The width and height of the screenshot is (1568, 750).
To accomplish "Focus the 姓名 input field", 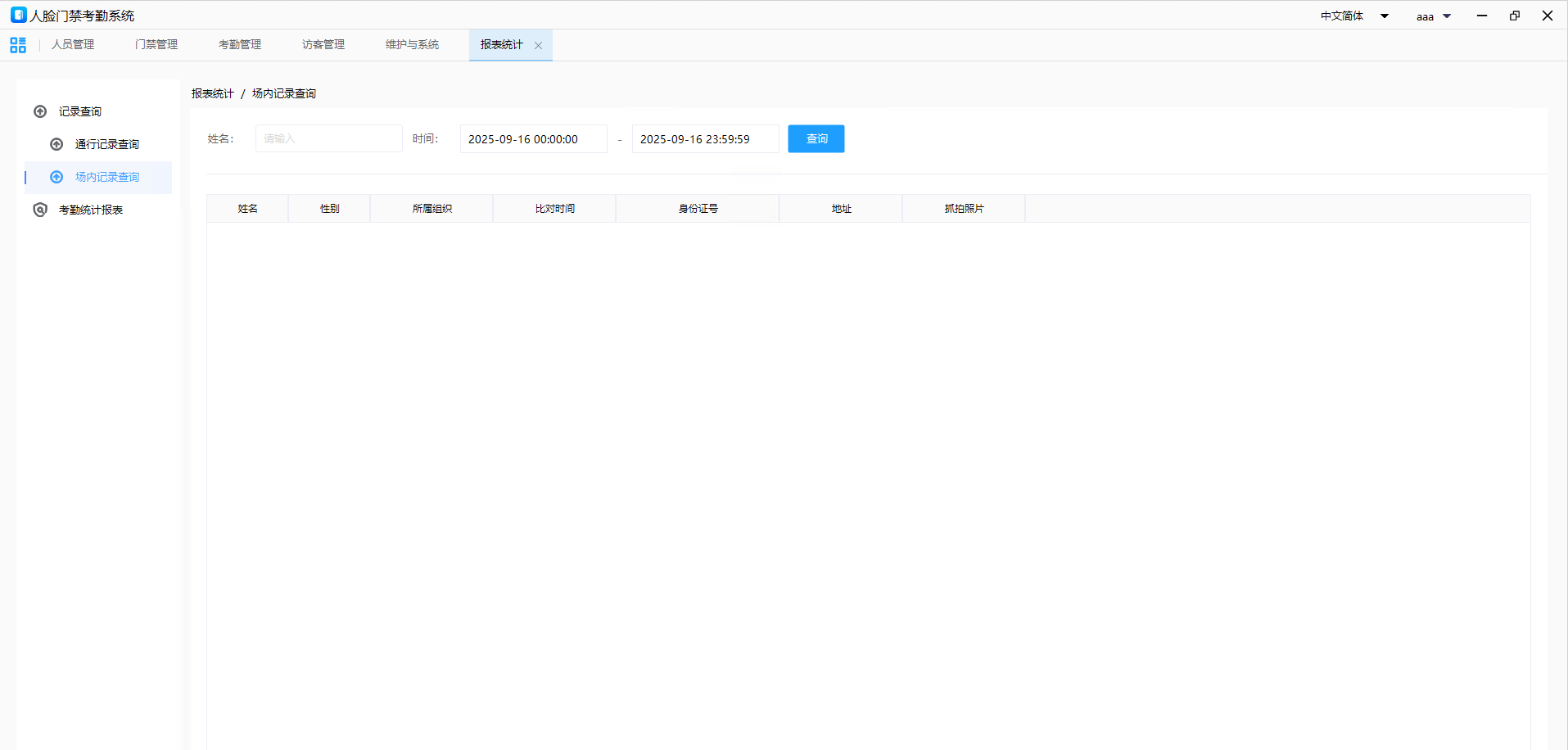I will [328, 139].
